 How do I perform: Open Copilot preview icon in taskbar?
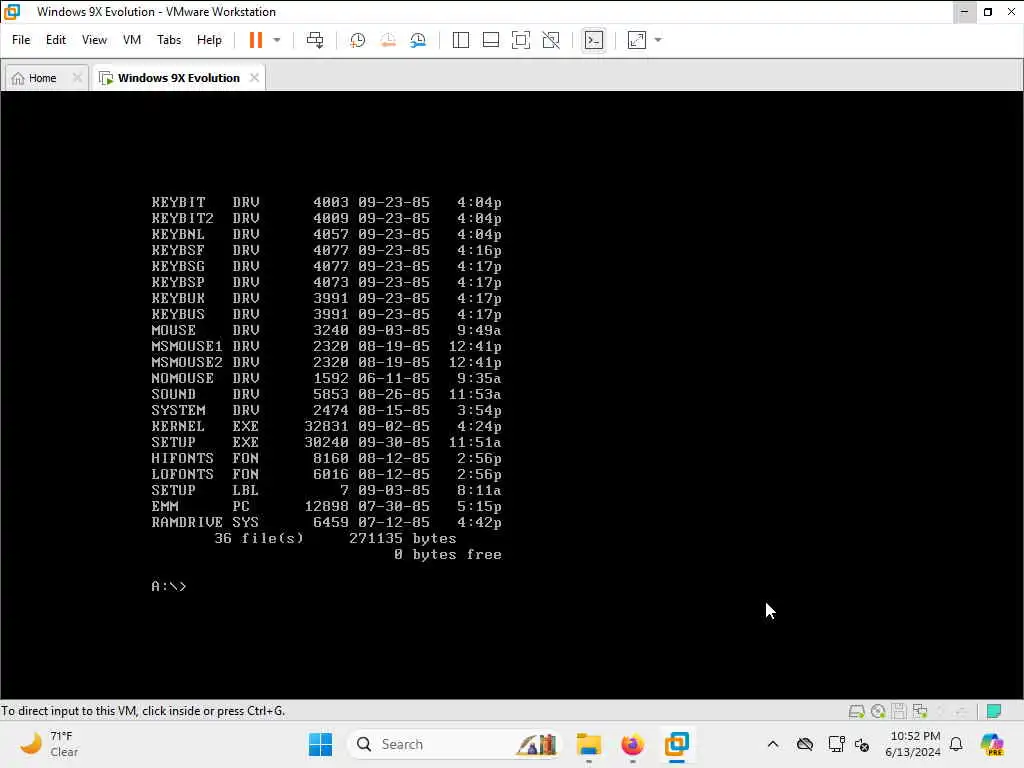click(993, 744)
